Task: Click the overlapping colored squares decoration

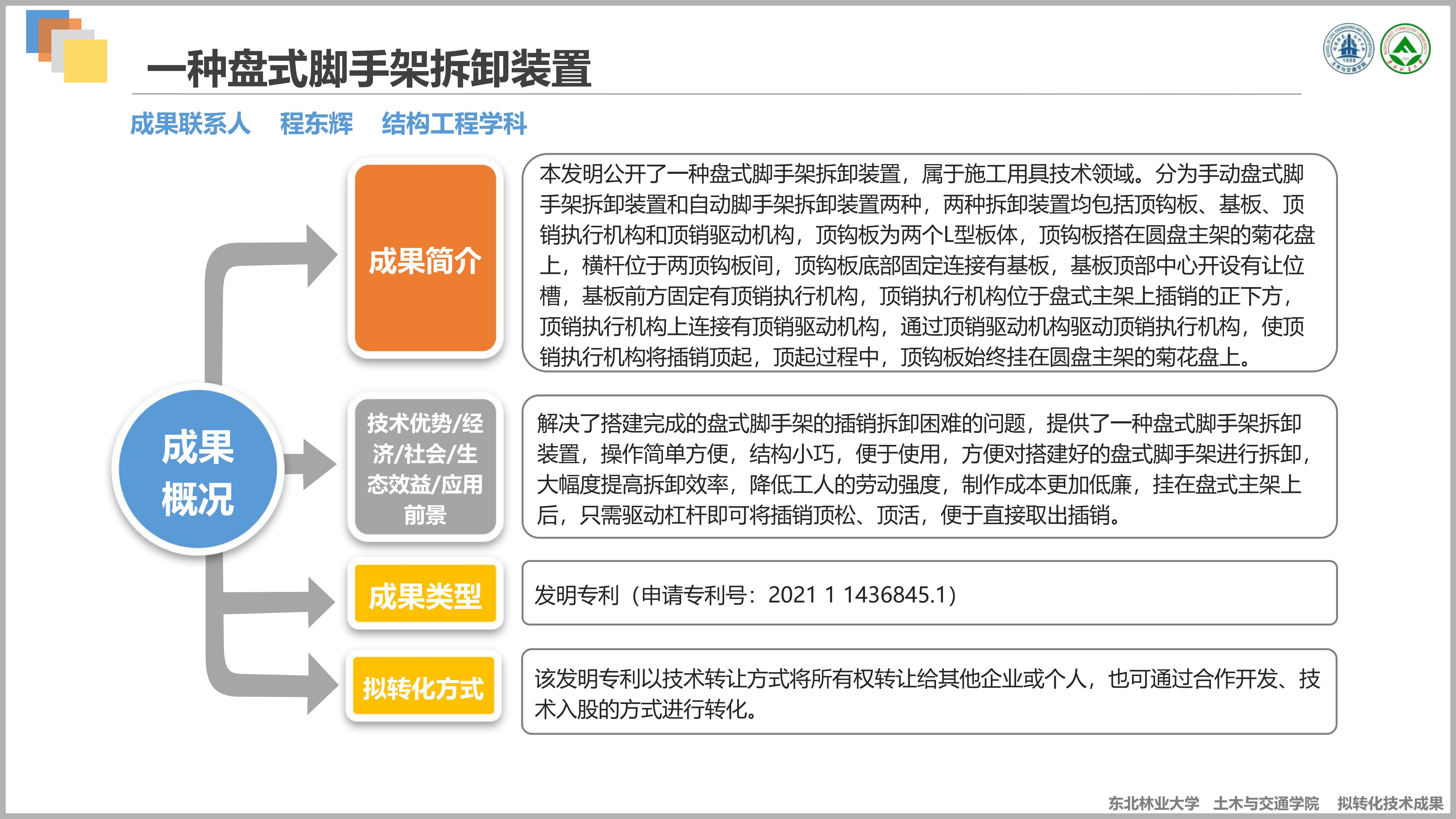Action: 67,46
